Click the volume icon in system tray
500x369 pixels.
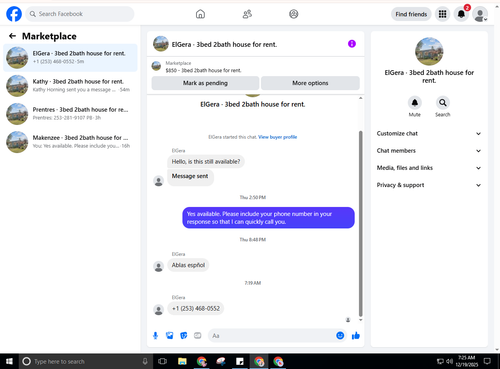pos(449,361)
